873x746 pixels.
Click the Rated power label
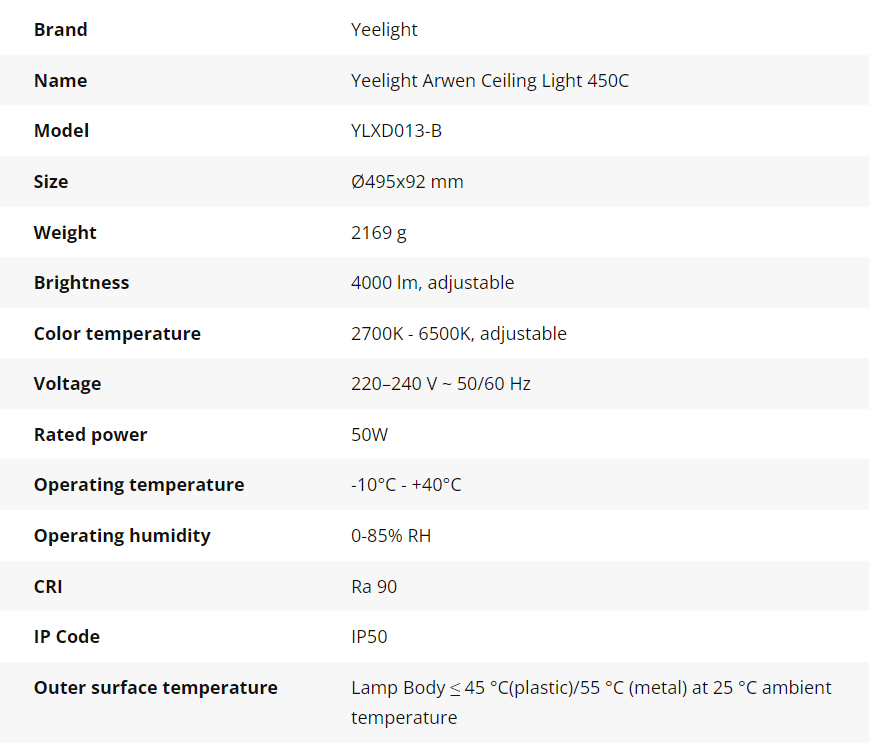click(90, 435)
